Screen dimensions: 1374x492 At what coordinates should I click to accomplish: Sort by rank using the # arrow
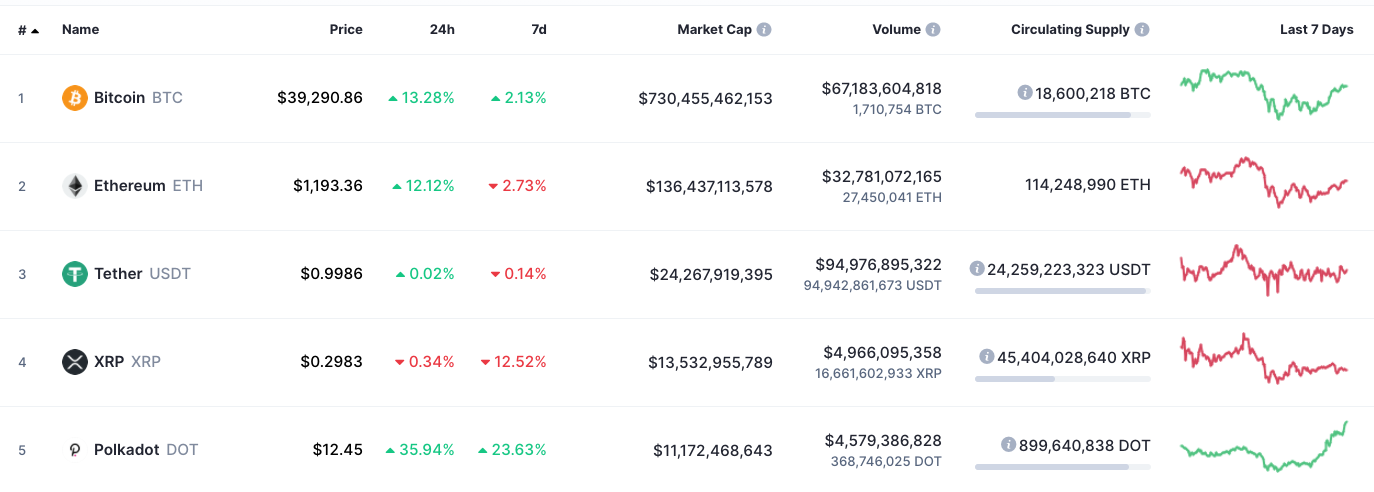29,30
